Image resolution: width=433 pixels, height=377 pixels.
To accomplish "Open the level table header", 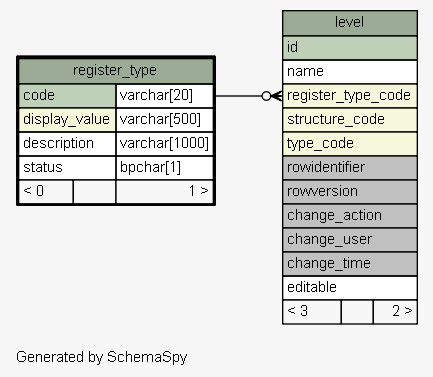I will coord(350,23).
